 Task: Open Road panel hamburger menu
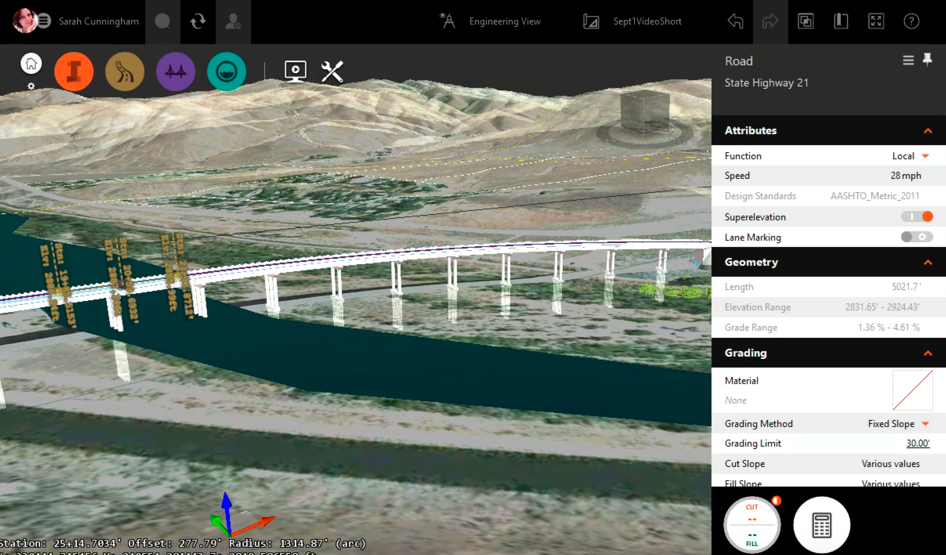click(908, 60)
